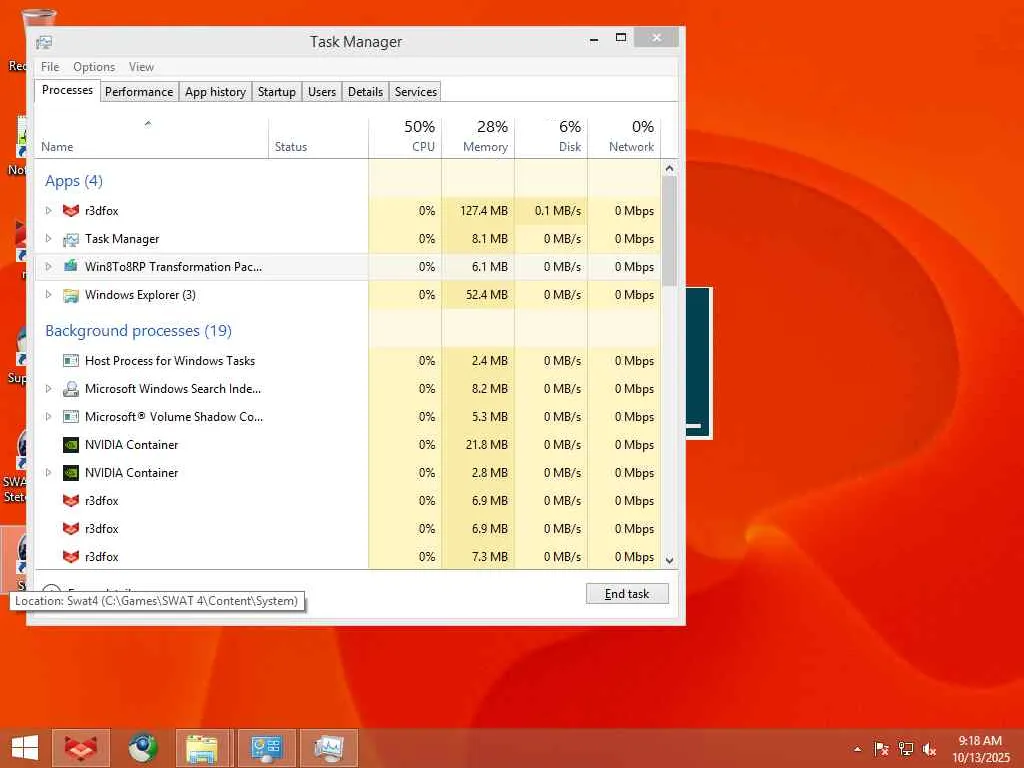This screenshot has height=768, width=1024.
Task: Expand Windows Explorer (3) entry
Action: point(48,295)
